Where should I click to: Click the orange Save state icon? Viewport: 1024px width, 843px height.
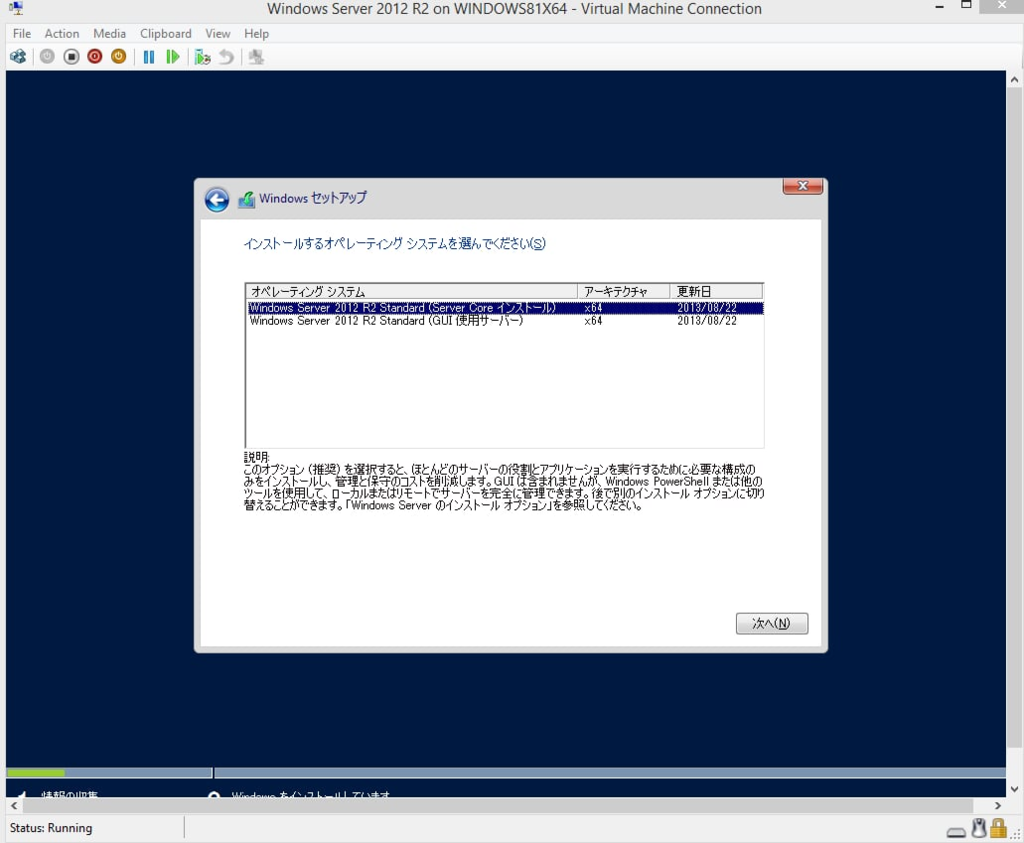coord(118,57)
